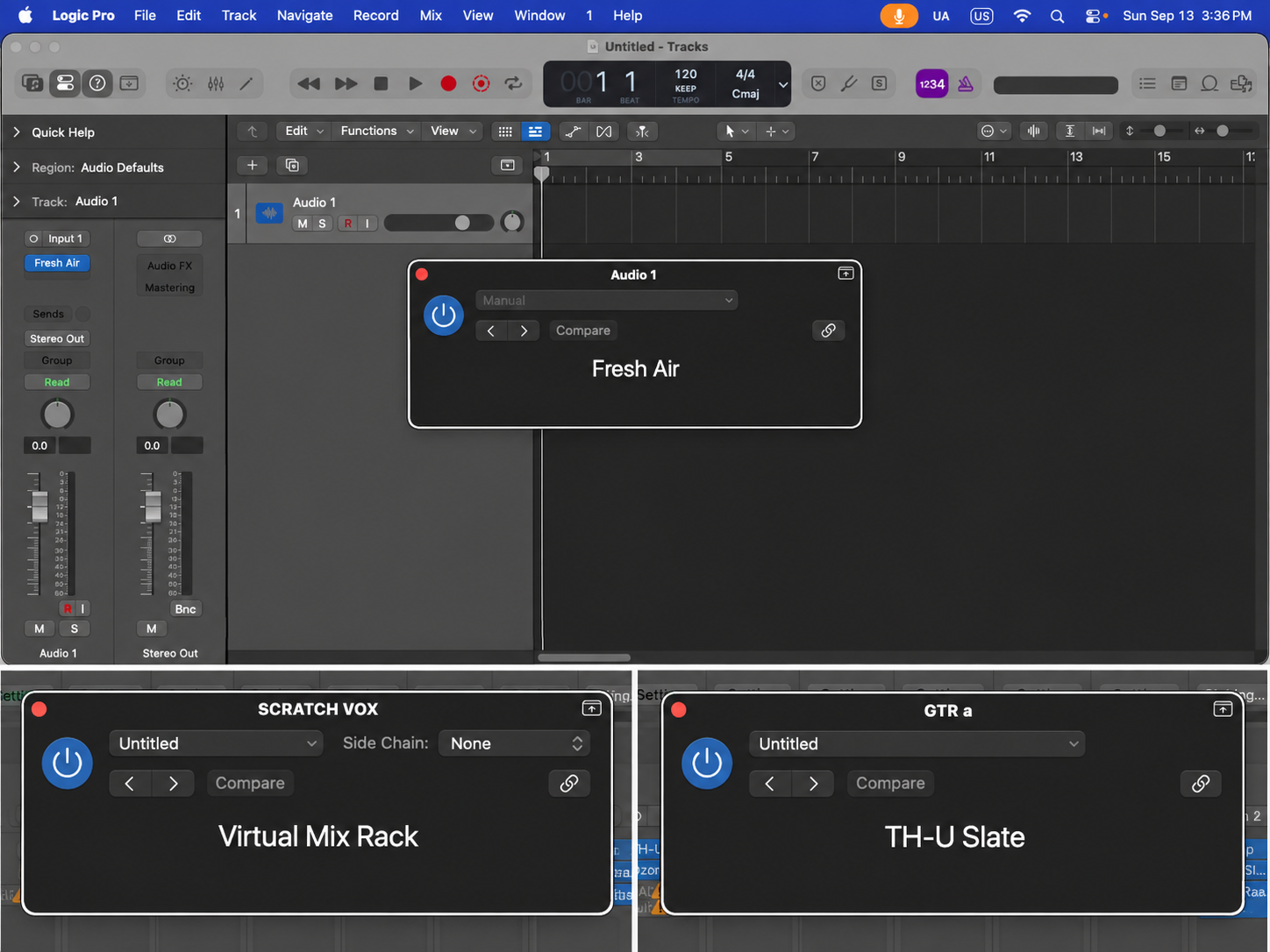Open the Navigate menu
This screenshot has width=1270, height=952.
pos(304,15)
